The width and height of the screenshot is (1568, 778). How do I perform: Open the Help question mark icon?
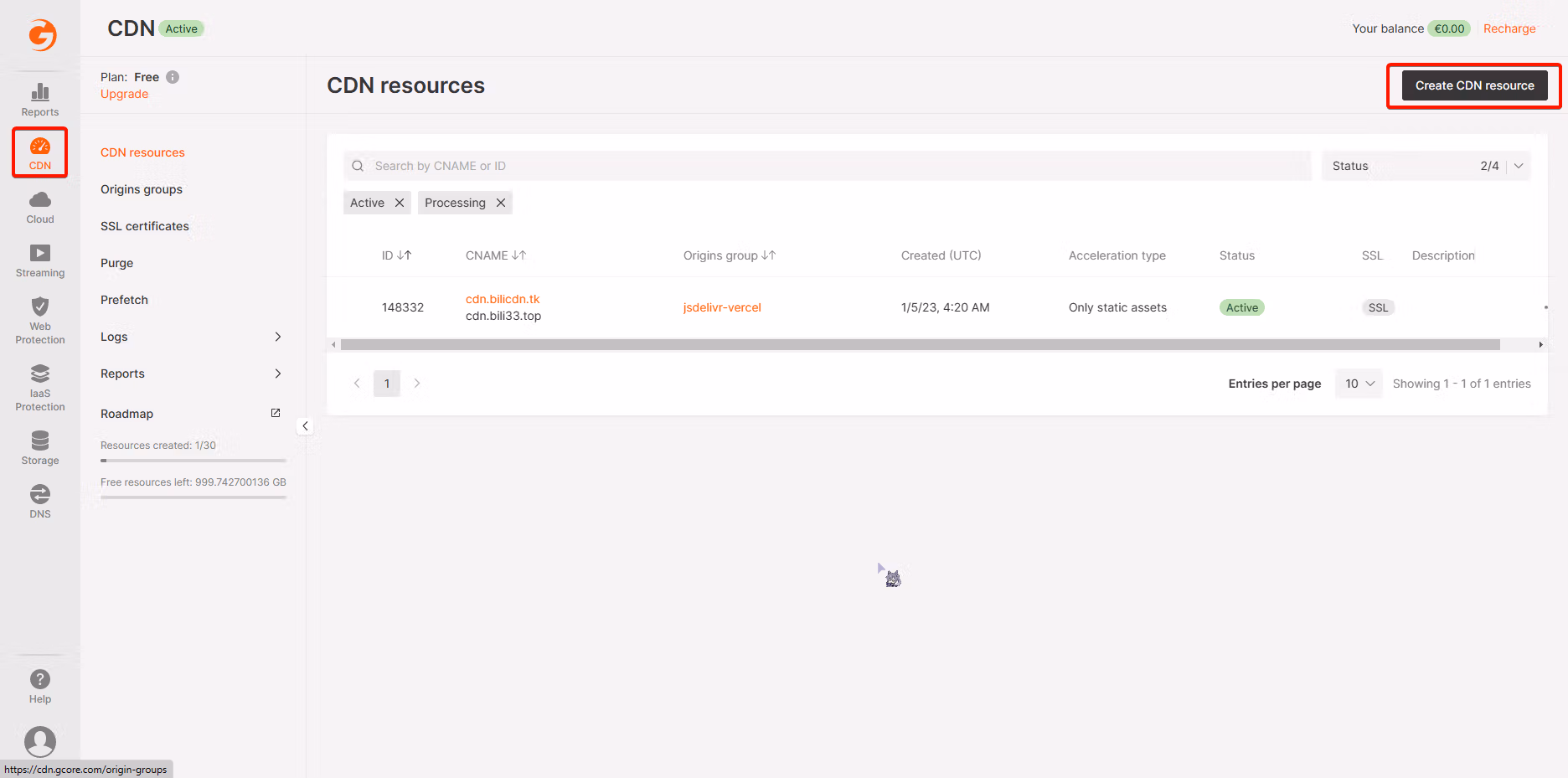[x=40, y=679]
